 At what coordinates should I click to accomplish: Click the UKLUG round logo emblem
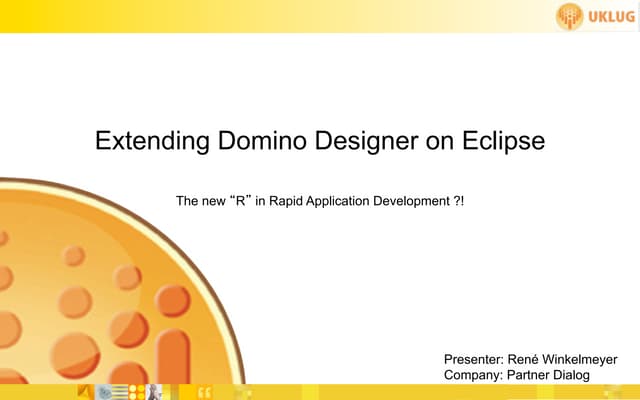pos(569,15)
